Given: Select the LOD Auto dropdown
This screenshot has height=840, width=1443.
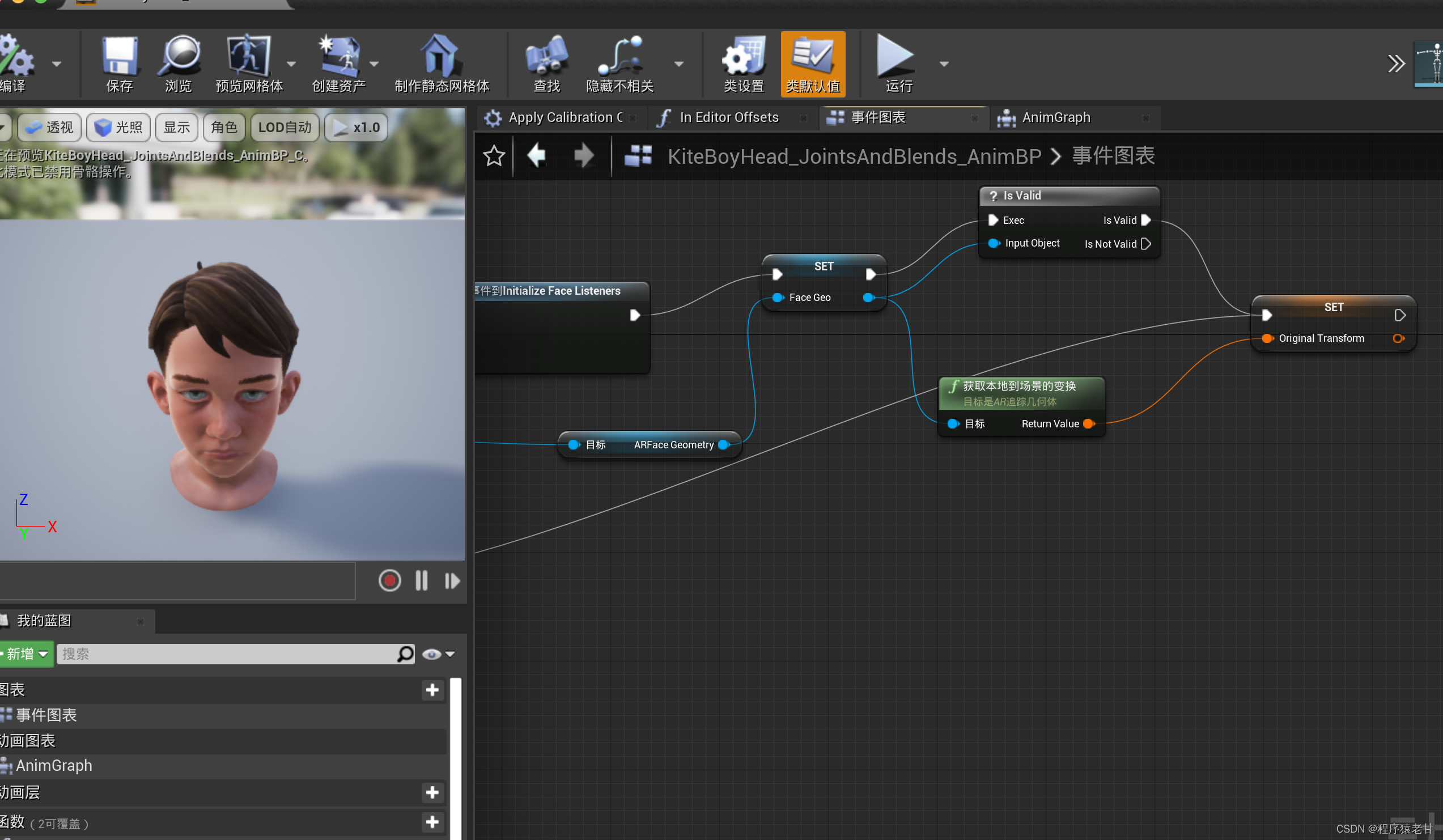Looking at the screenshot, I should [283, 127].
